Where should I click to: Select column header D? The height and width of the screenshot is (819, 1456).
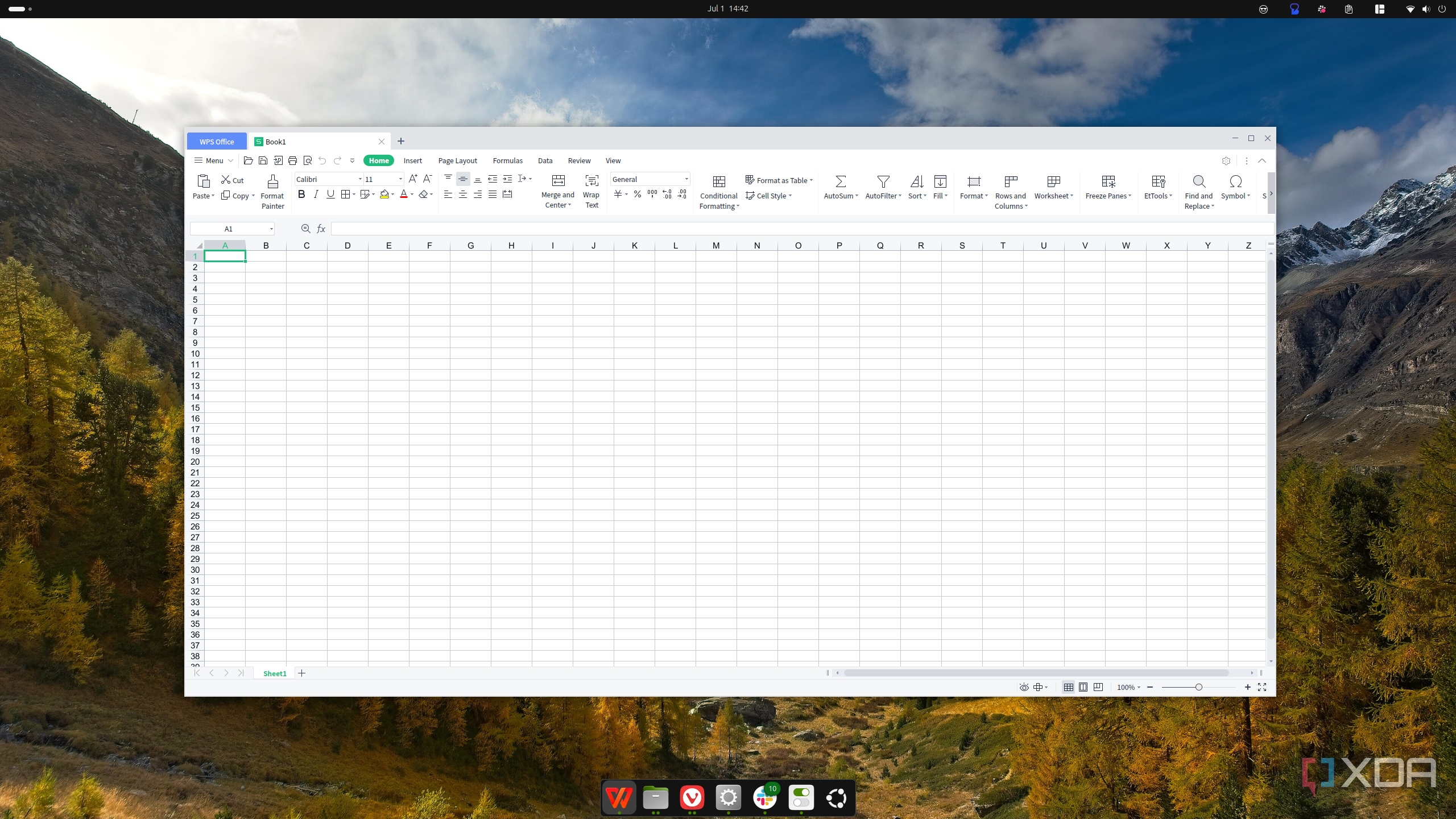coord(348,246)
